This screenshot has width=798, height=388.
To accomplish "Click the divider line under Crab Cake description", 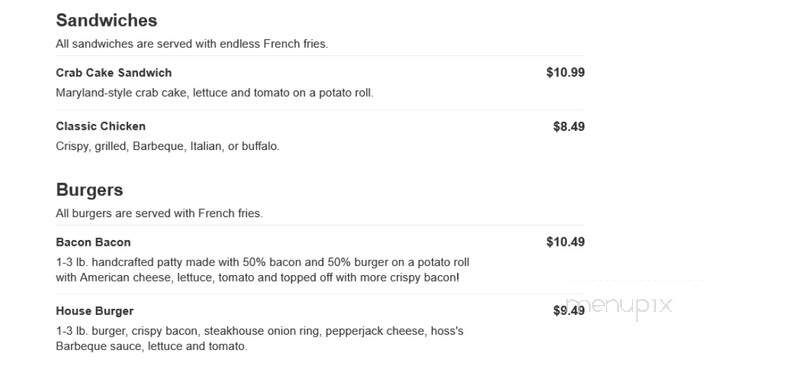I will click(x=320, y=110).
